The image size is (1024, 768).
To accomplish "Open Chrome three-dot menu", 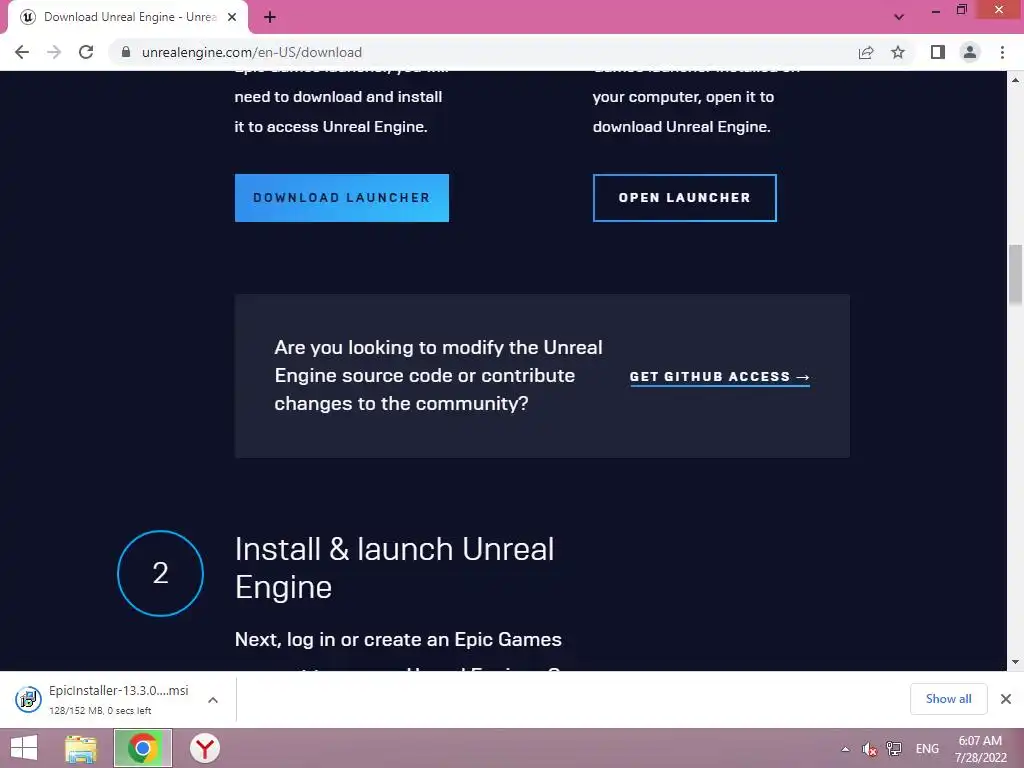I will [x=1002, y=52].
